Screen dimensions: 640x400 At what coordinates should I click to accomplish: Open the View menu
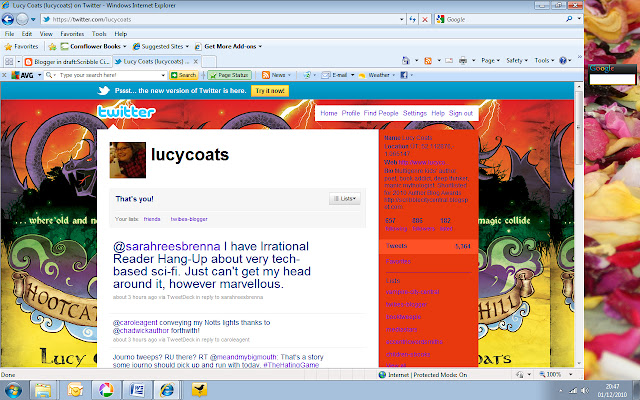pos(46,34)
